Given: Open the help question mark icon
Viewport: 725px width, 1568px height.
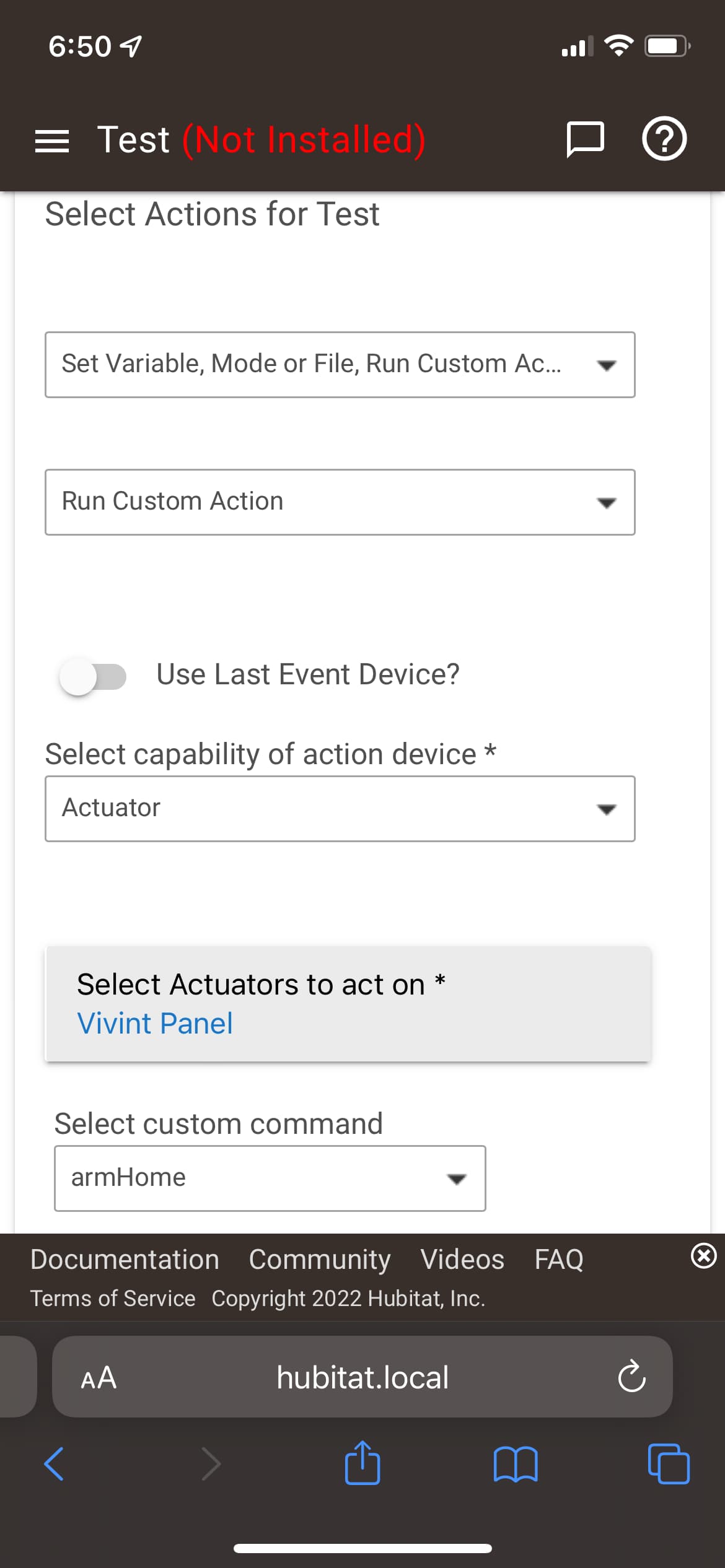Looking at the screenshot, I should (664, 139).
